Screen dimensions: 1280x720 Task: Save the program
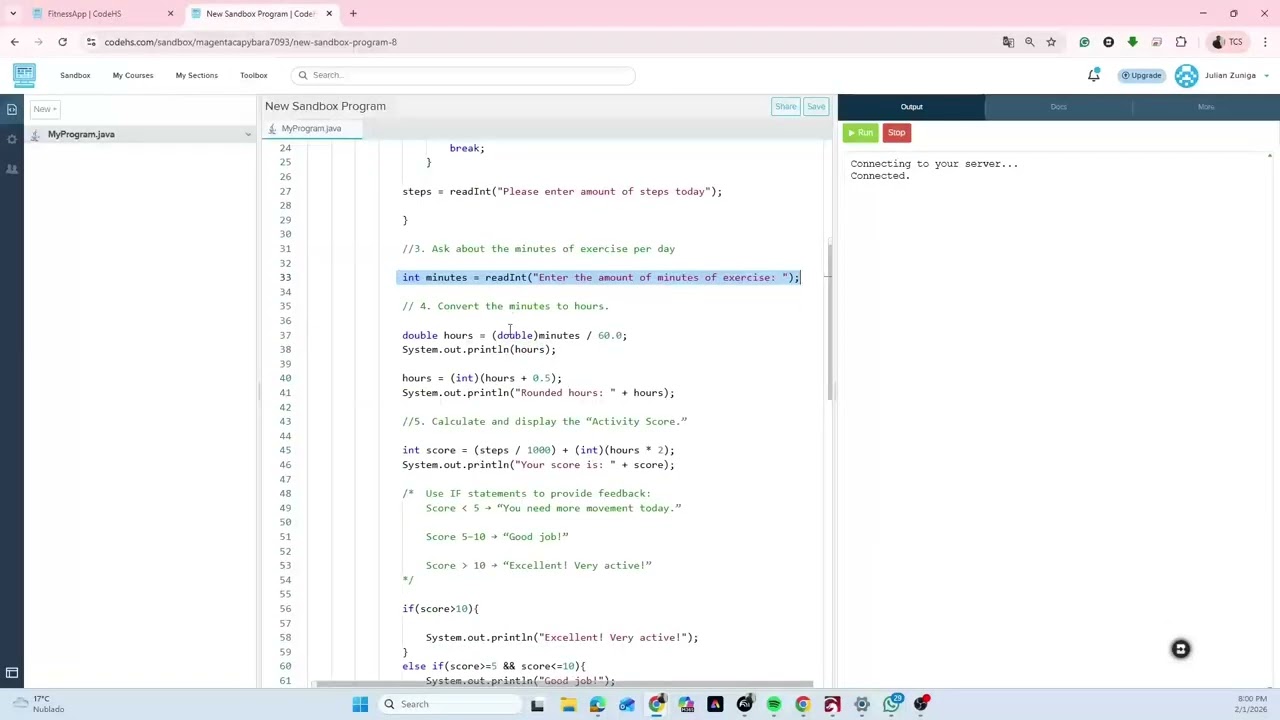click(x=816, y=107)
